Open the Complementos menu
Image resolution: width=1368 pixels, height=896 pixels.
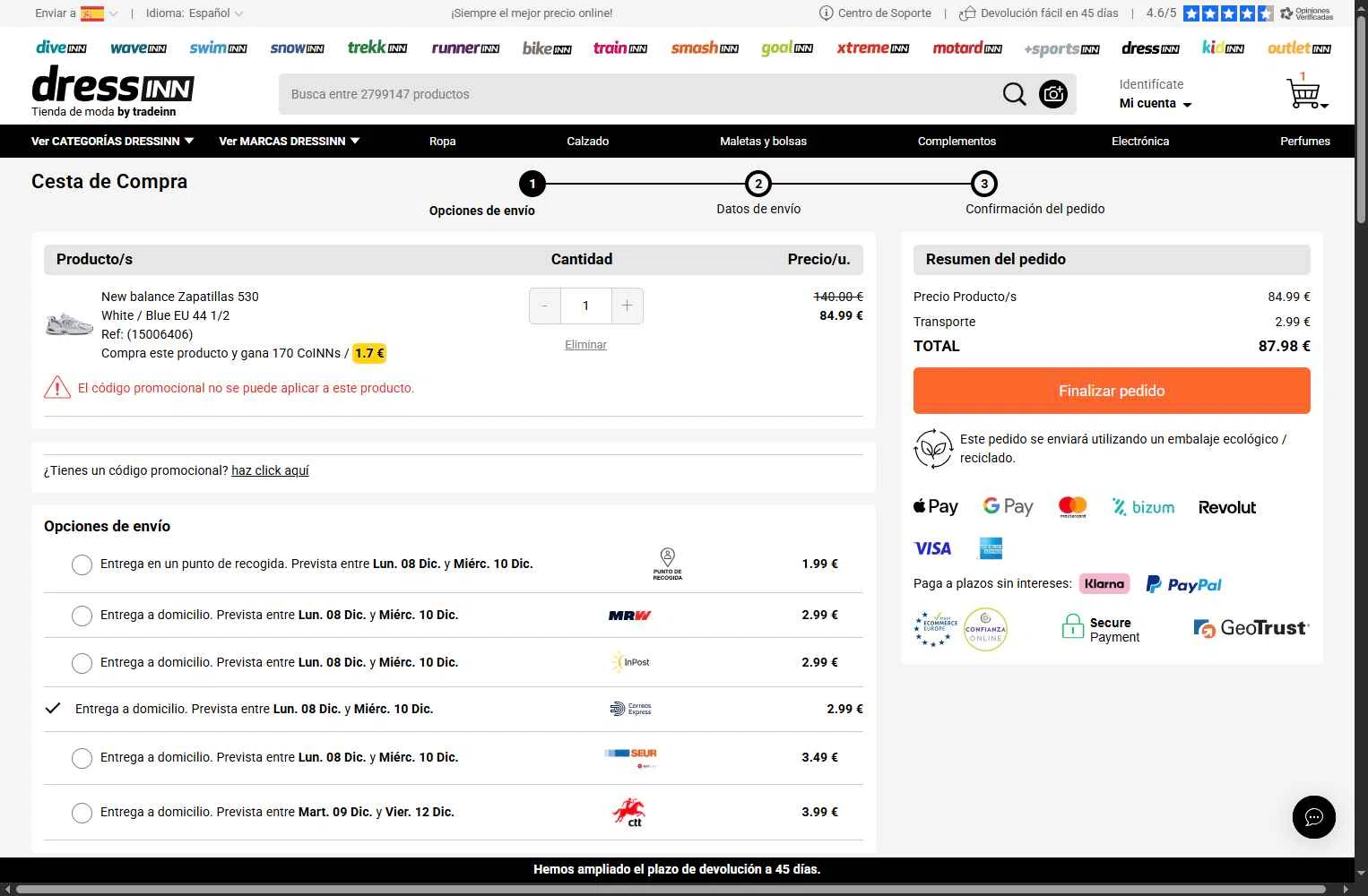tap(957, 142)
